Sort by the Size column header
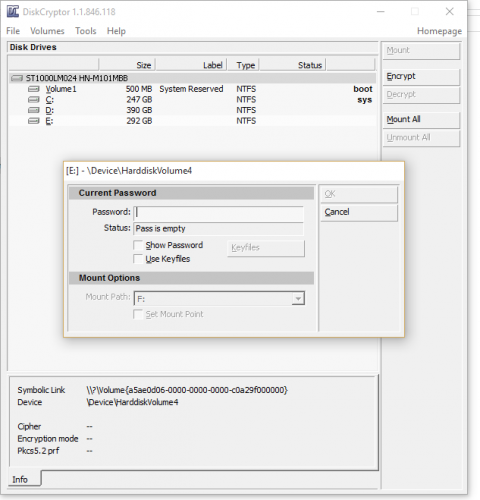The height and width of the screenshot is (500, 480). 127,65
